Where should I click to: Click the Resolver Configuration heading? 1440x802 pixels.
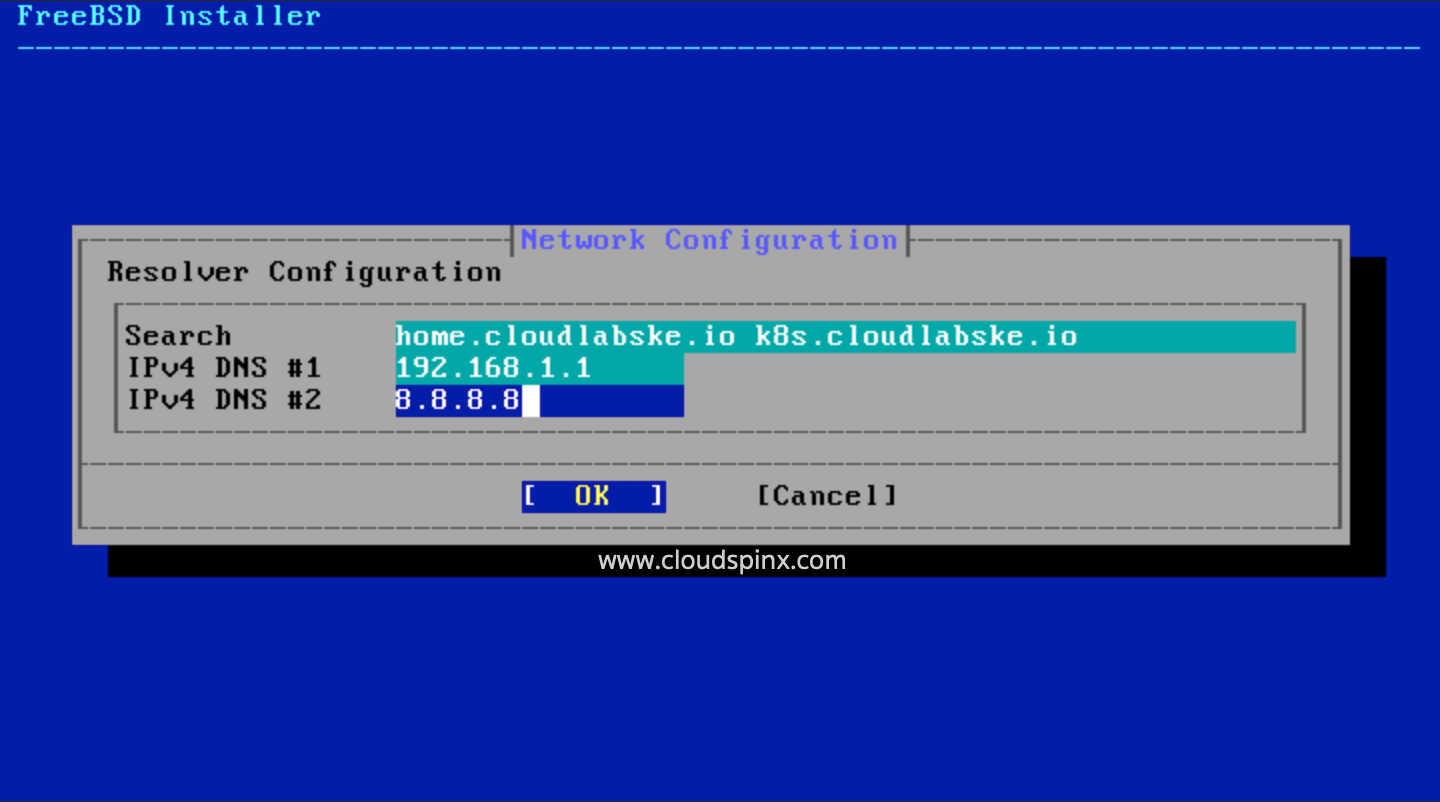[303, 271]
